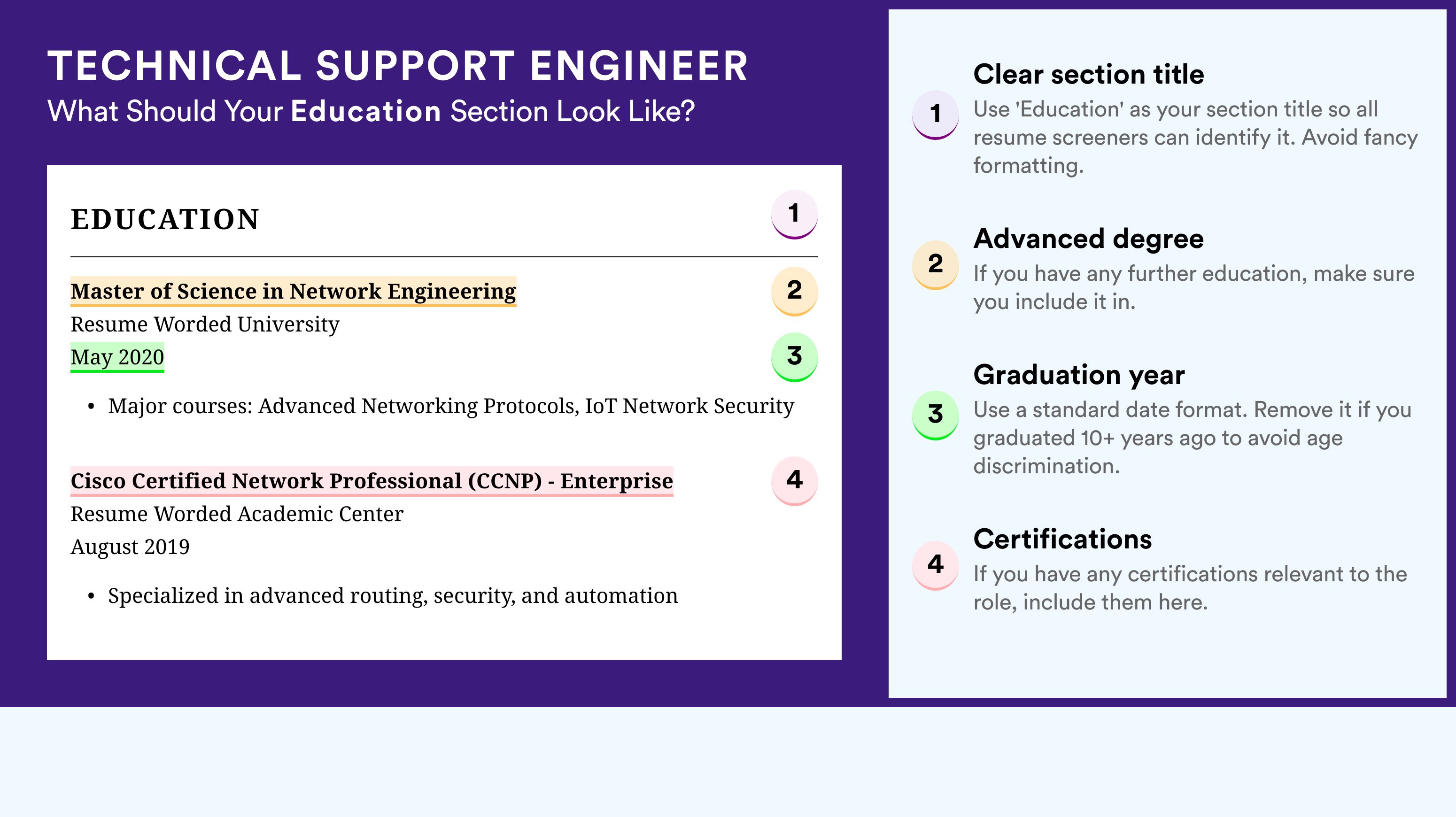Viewport: 1456px width, 817px height.
Task: Click the green-highlighted May 2020 date
Action: (x=117, y=357)
